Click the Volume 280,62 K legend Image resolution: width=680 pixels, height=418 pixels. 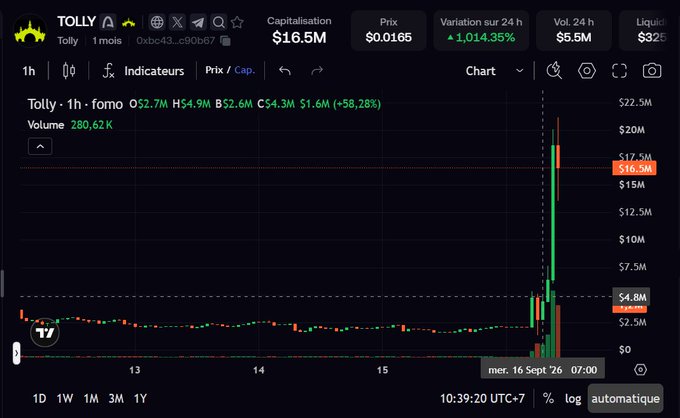coord(70,125)
